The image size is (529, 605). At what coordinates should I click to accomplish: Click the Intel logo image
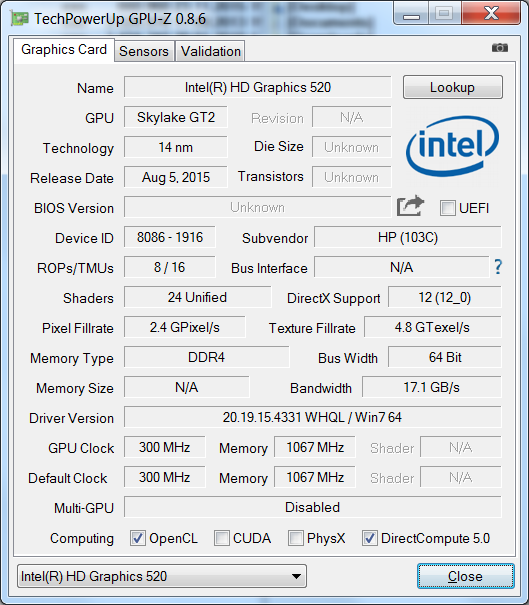(x=452, y=147)
